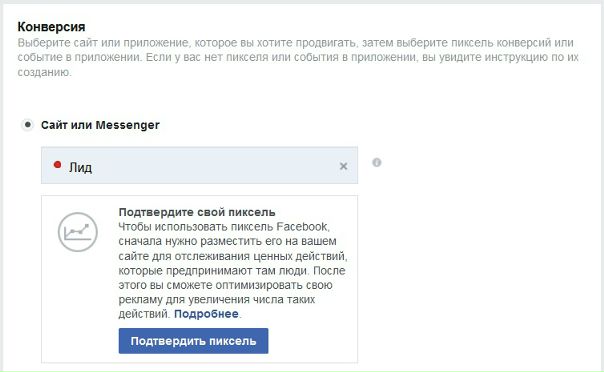Follow the Подробнее link
This screenshot has width=604, height=372.
[x=206, y=314]
